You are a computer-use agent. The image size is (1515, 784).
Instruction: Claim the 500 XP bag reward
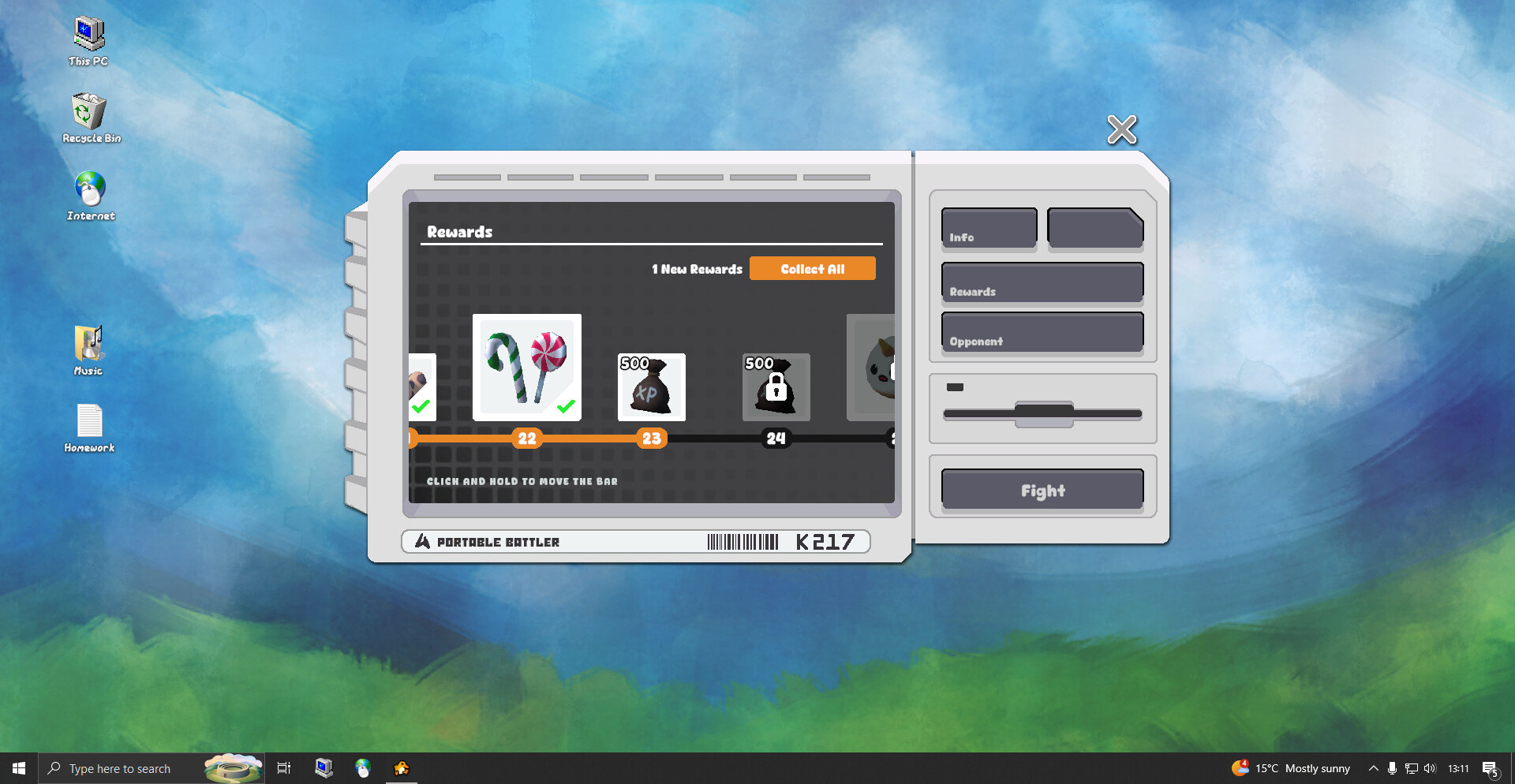click(x=651, y=387)
